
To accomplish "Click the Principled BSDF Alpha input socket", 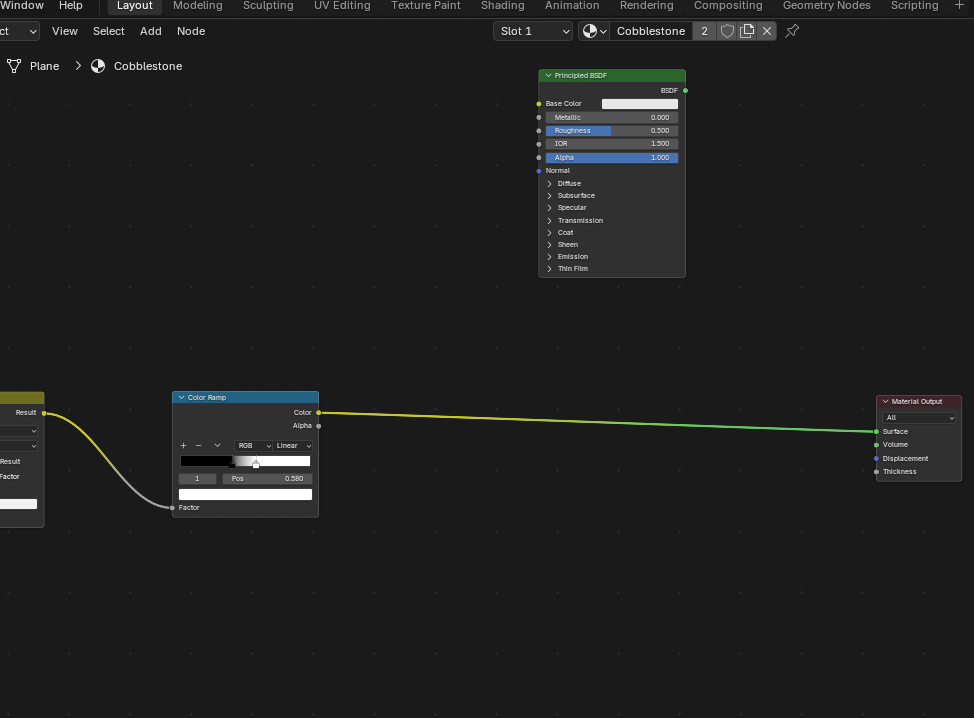I will coord(539,158).
